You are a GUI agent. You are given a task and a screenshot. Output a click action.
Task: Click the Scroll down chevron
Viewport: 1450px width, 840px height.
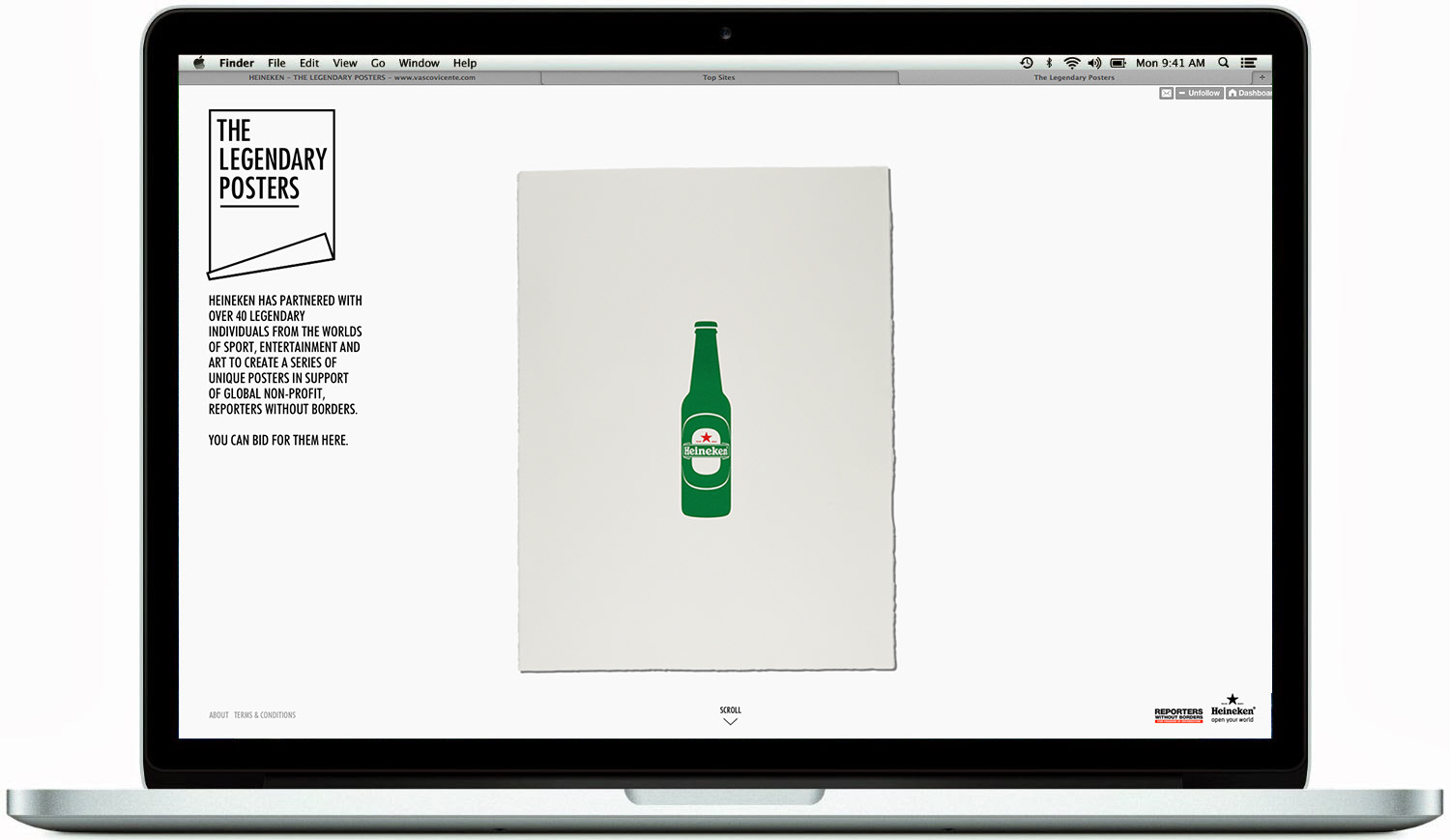tap(731, 721)
